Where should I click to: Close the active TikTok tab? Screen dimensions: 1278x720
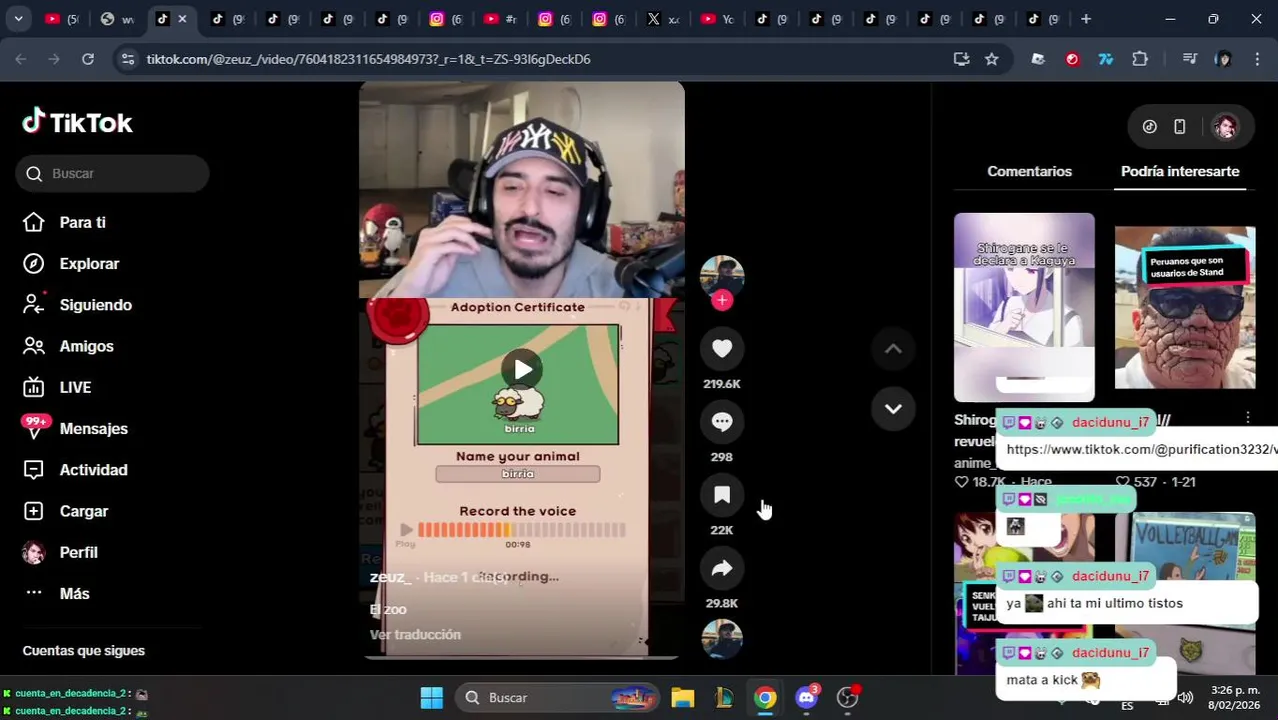pyautogui.click(x=182, y=19)
